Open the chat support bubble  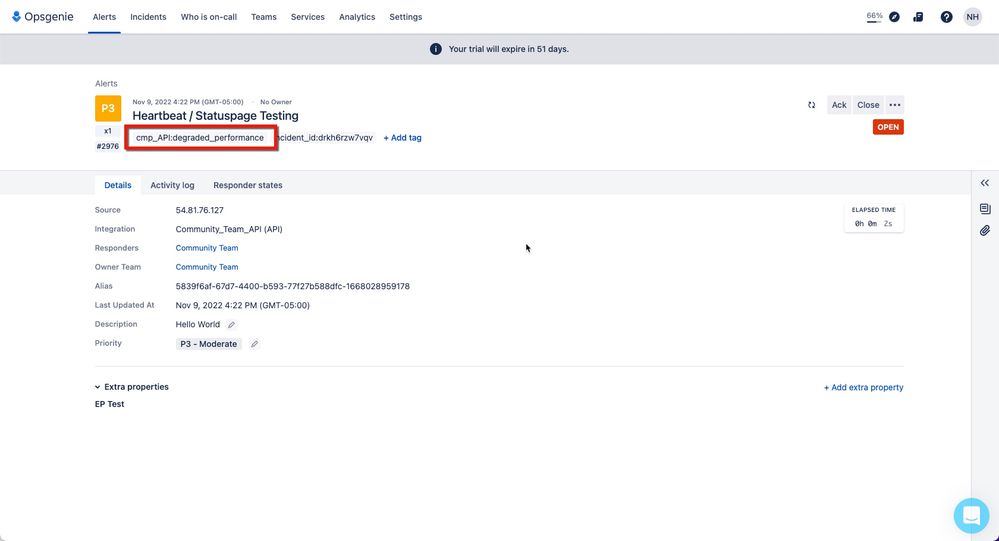pos(971,516)
